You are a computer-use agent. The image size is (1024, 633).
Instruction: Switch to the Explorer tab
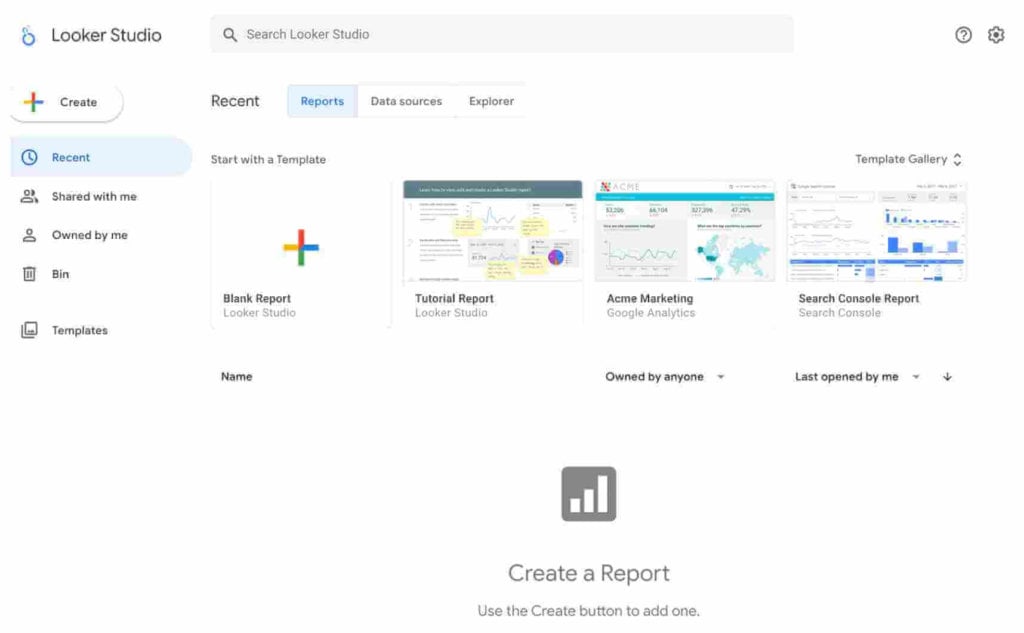pyautogui.click(x=490, y=101)
